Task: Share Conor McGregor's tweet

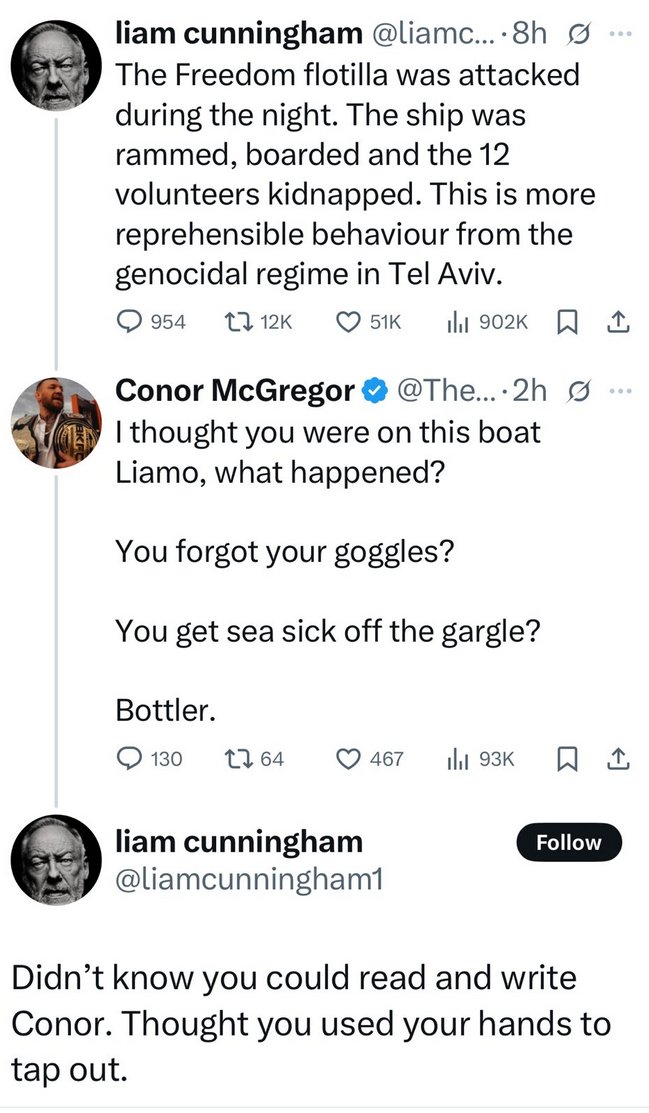Action: (x=619, y=759)
